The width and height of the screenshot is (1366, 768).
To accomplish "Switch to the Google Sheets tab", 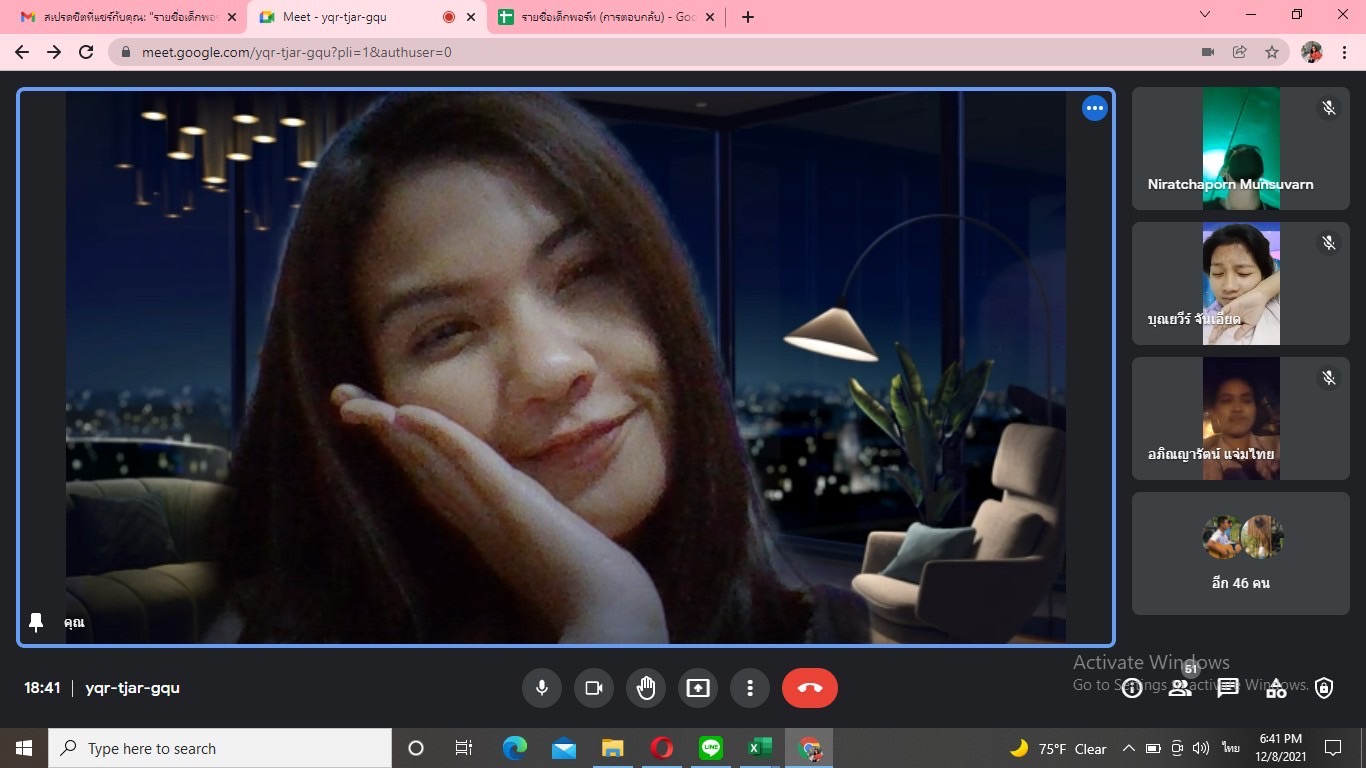I will click(x=606, y=17).
